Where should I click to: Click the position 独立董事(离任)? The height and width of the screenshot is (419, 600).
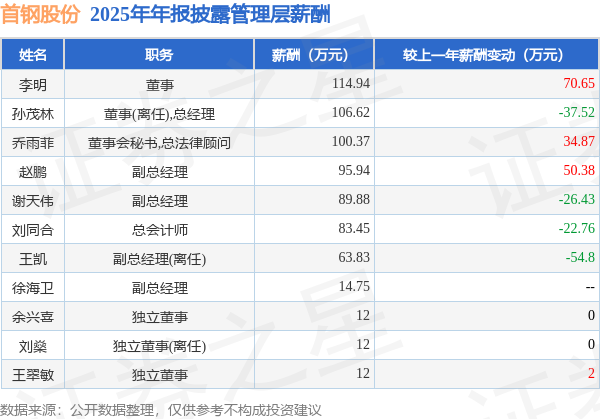[160, 346]
